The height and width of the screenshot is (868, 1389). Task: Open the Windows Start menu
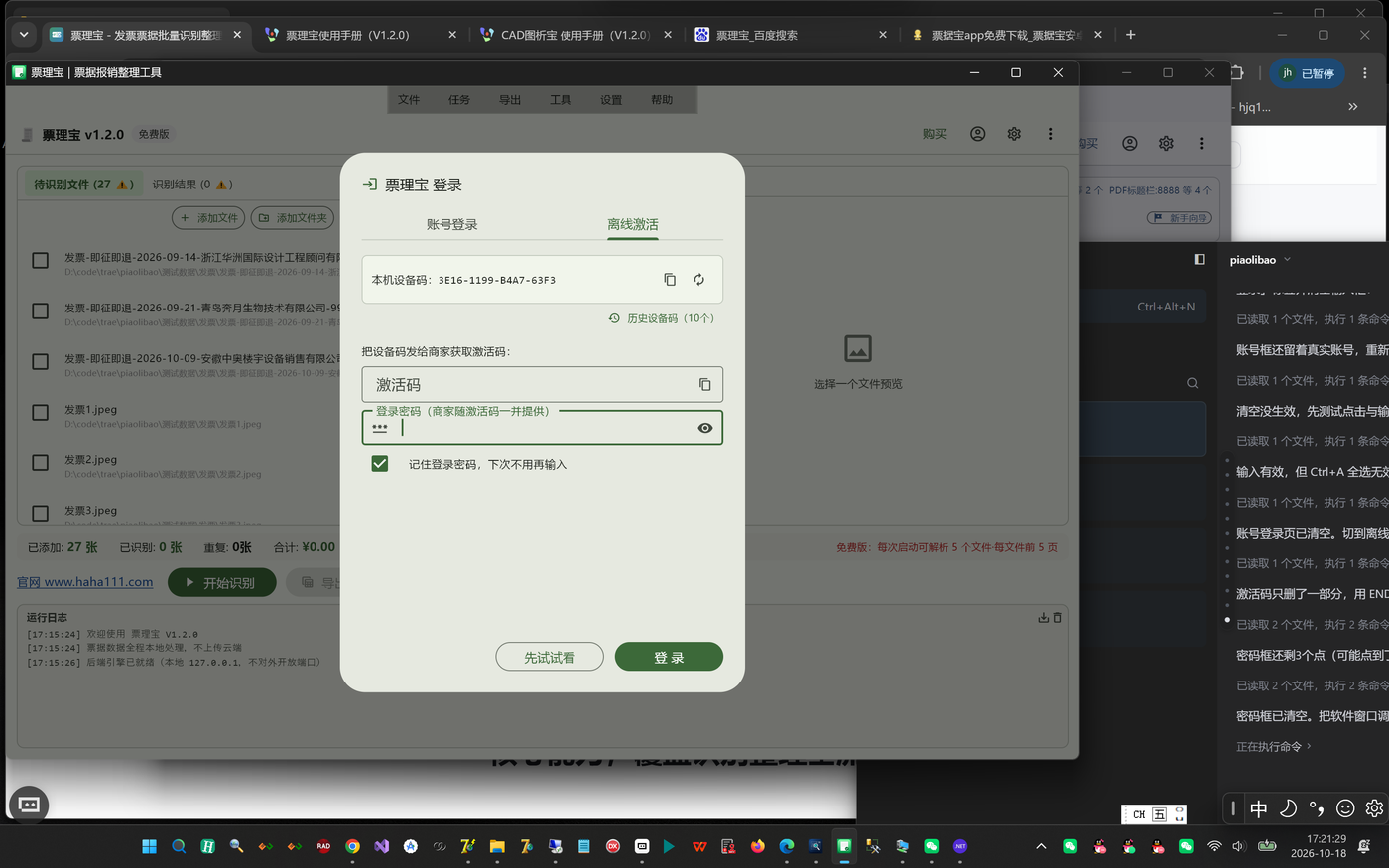point(150,846)
